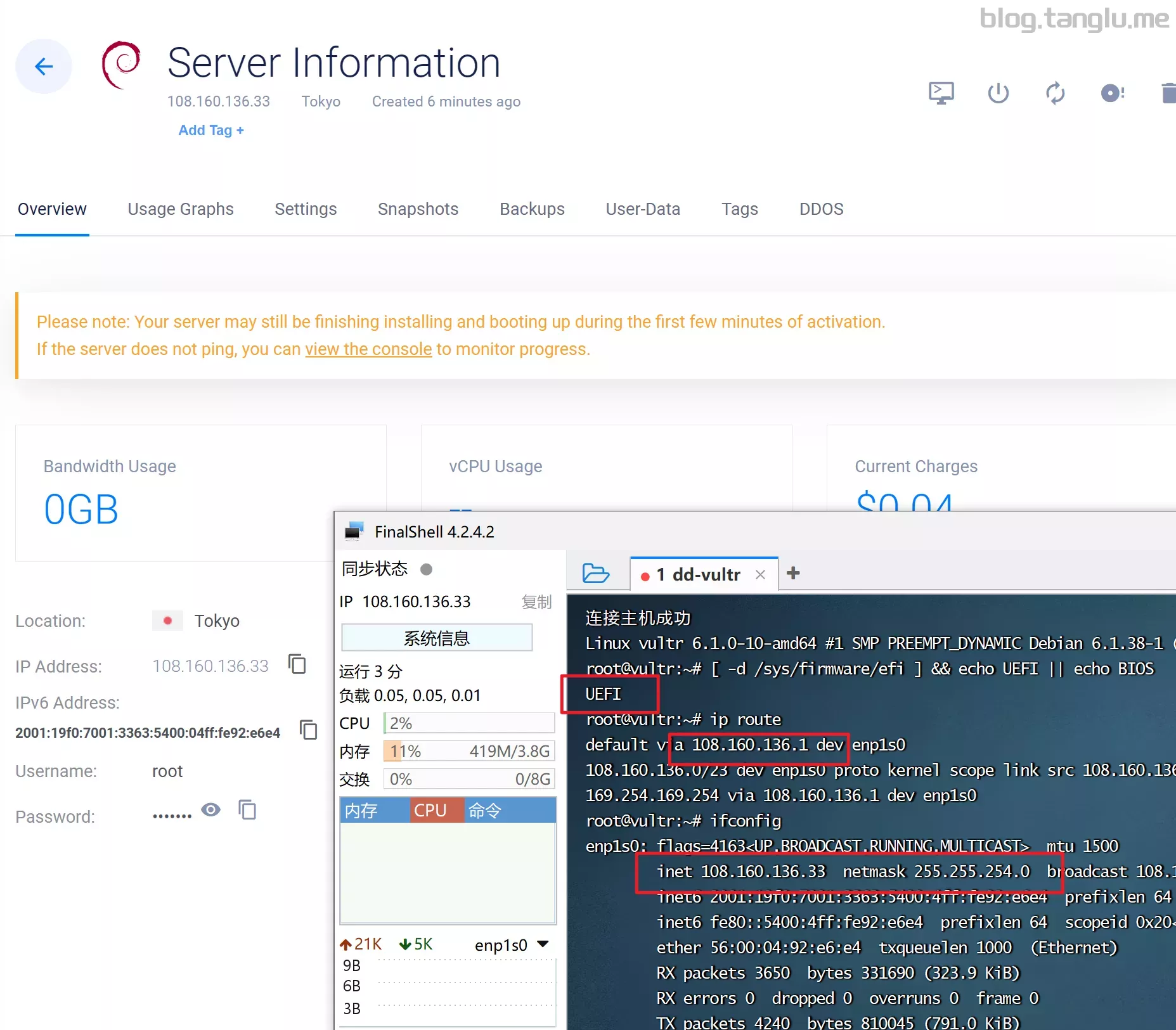Click the Add Tag + link
The width and height of the screenshot is (1176, 1030).
click(x=211, y=130)
